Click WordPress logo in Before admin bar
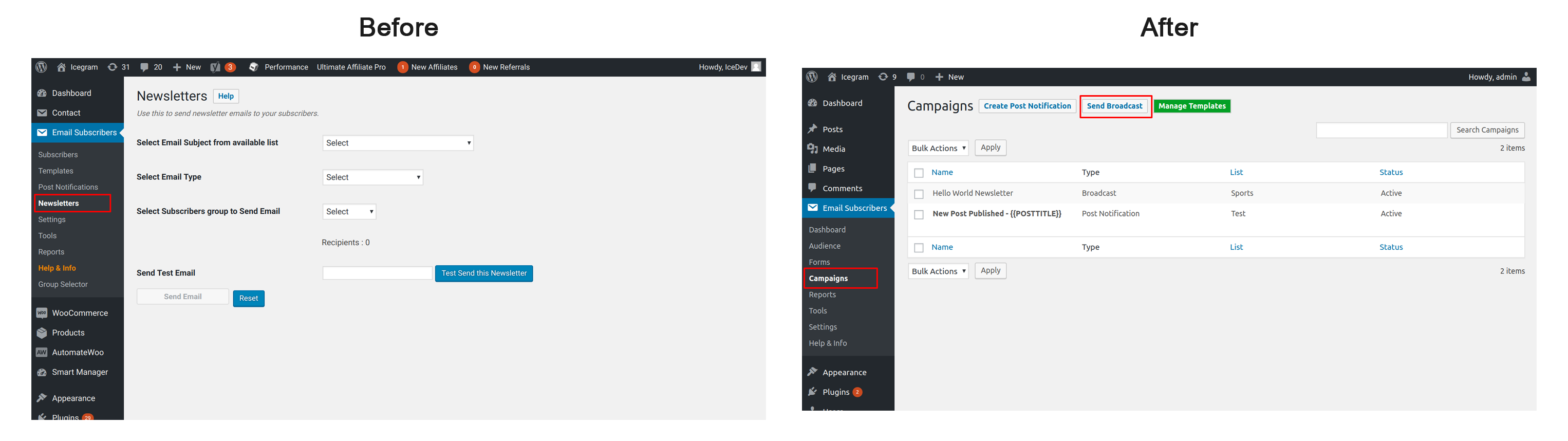The image size is (1568, 441). pyautogui.click(x=42, y=67)
